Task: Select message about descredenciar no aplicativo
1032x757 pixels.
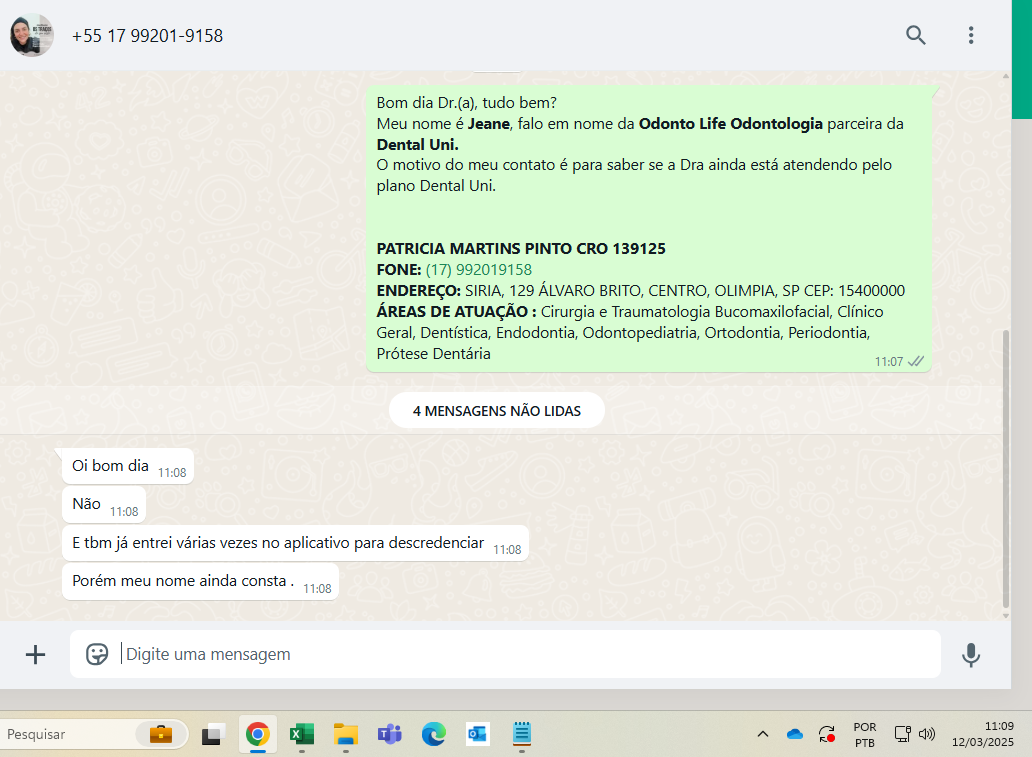Action: (x=296, y=543)
